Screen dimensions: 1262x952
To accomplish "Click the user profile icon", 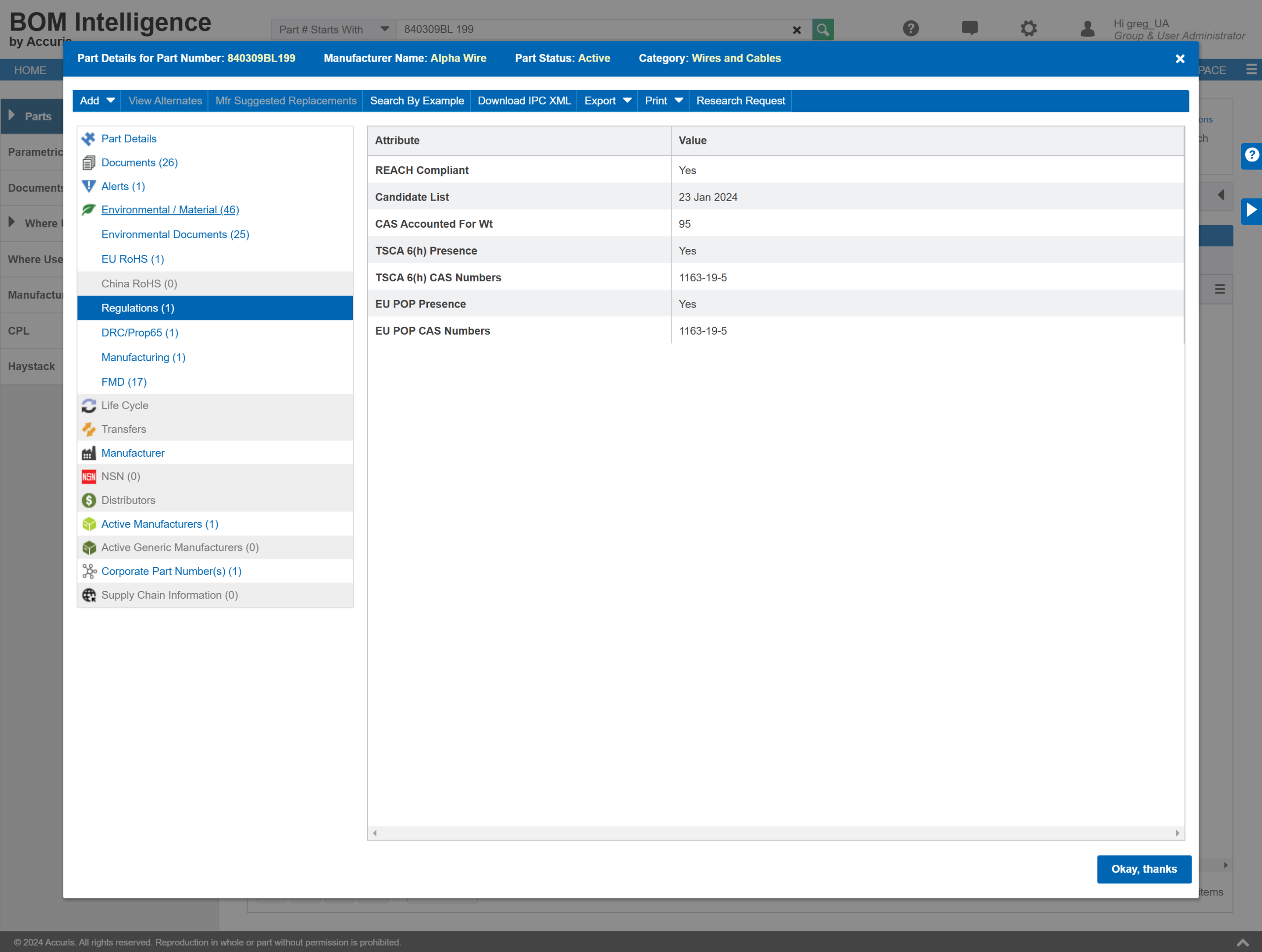I will point(1087,28).
